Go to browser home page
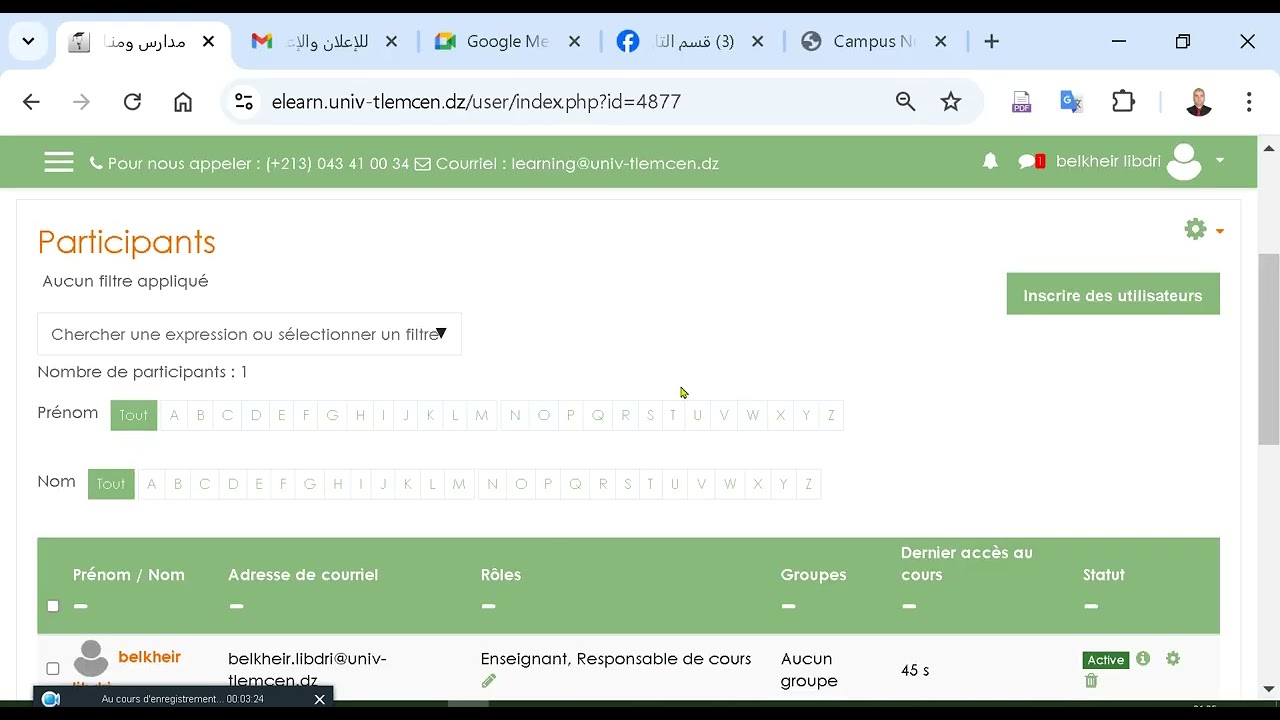Image resolution: width=1280 pixels, height=720 pixels. click(x=183, y=101)
